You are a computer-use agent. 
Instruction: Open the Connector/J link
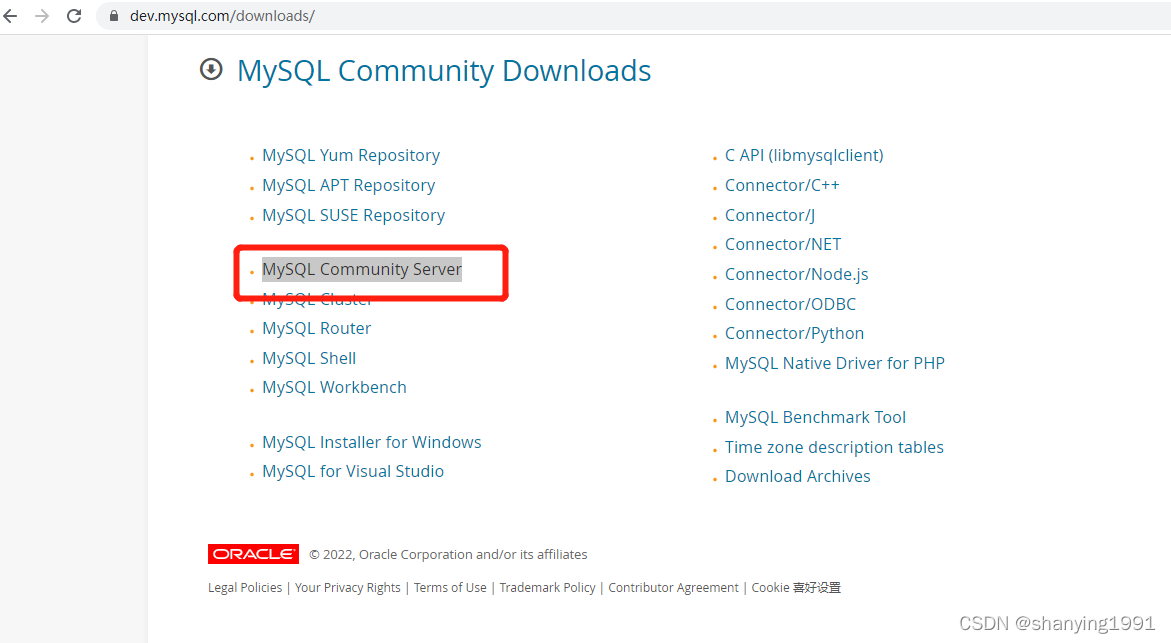pyautogui.click(x=769, y=215)
